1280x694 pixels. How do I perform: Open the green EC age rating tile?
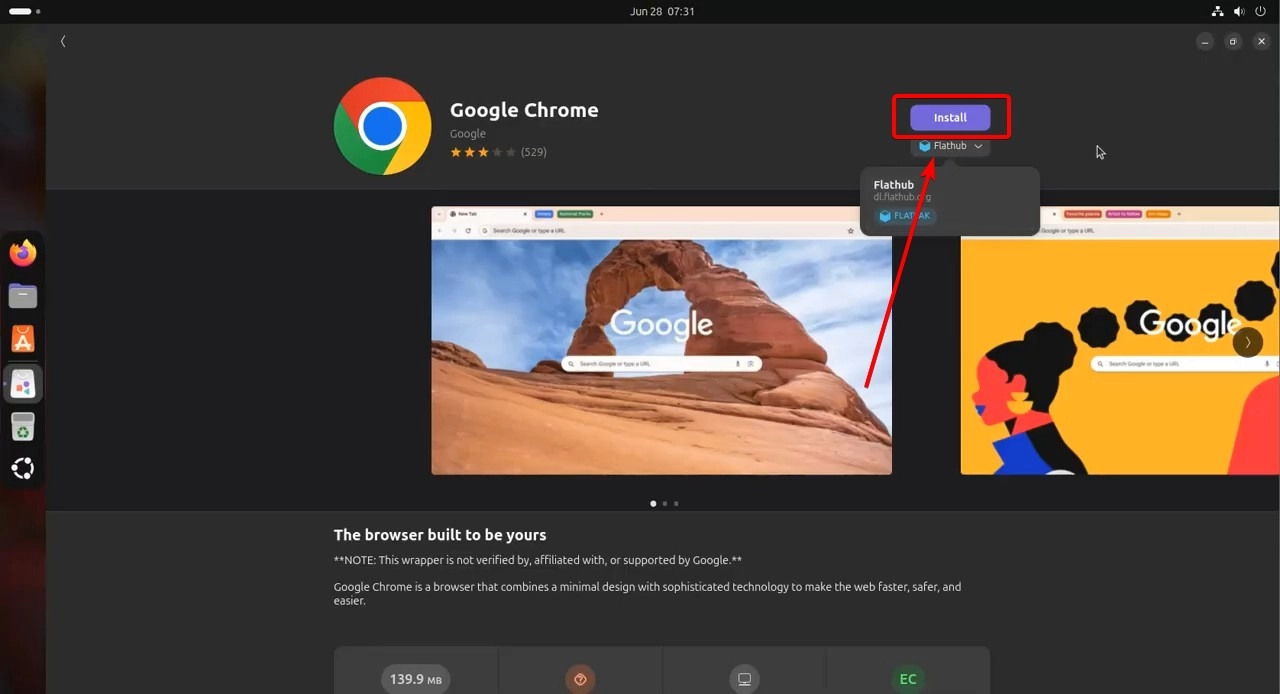coord(908,670)
